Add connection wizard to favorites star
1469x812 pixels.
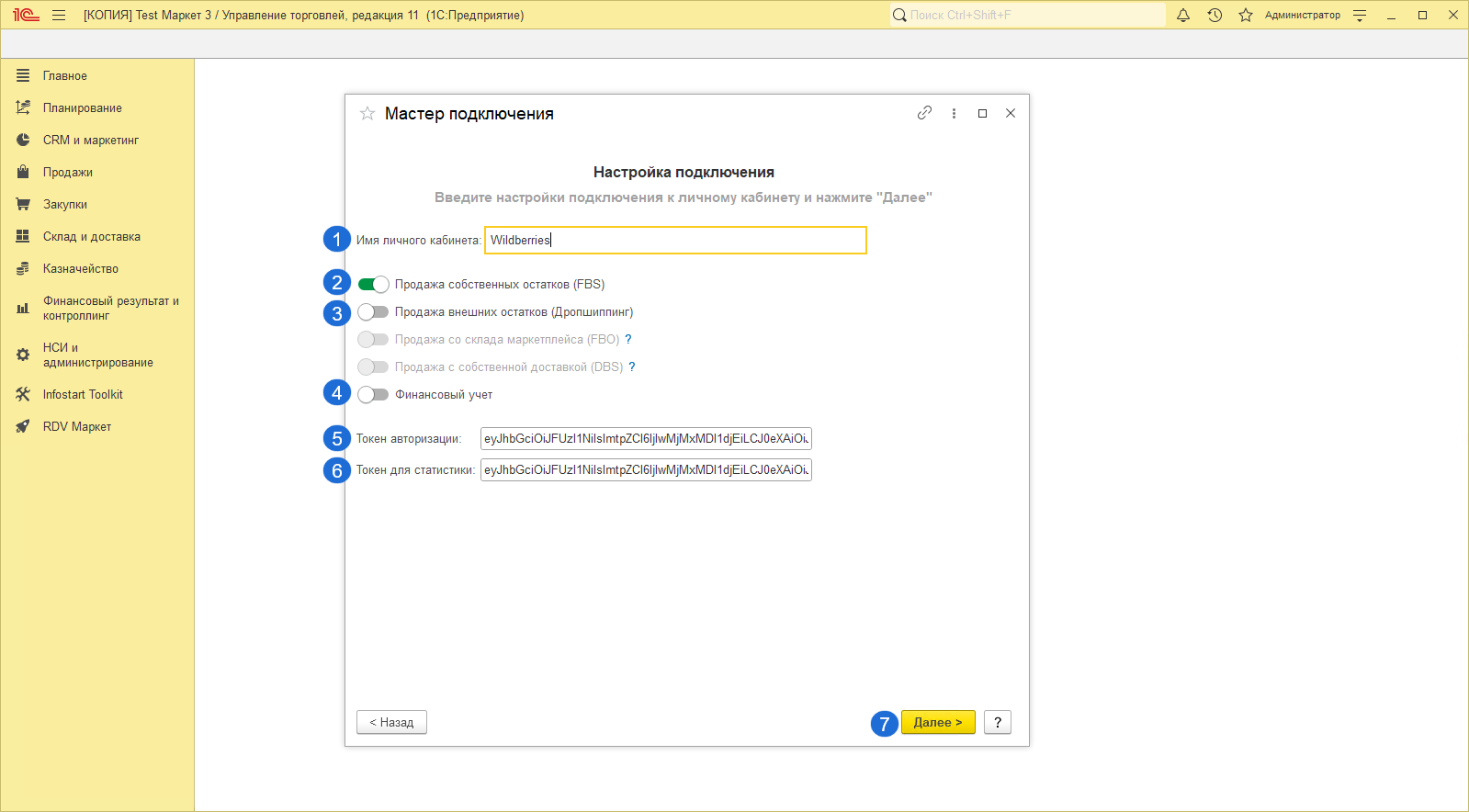pyautogui.click(x=367, y=113)
